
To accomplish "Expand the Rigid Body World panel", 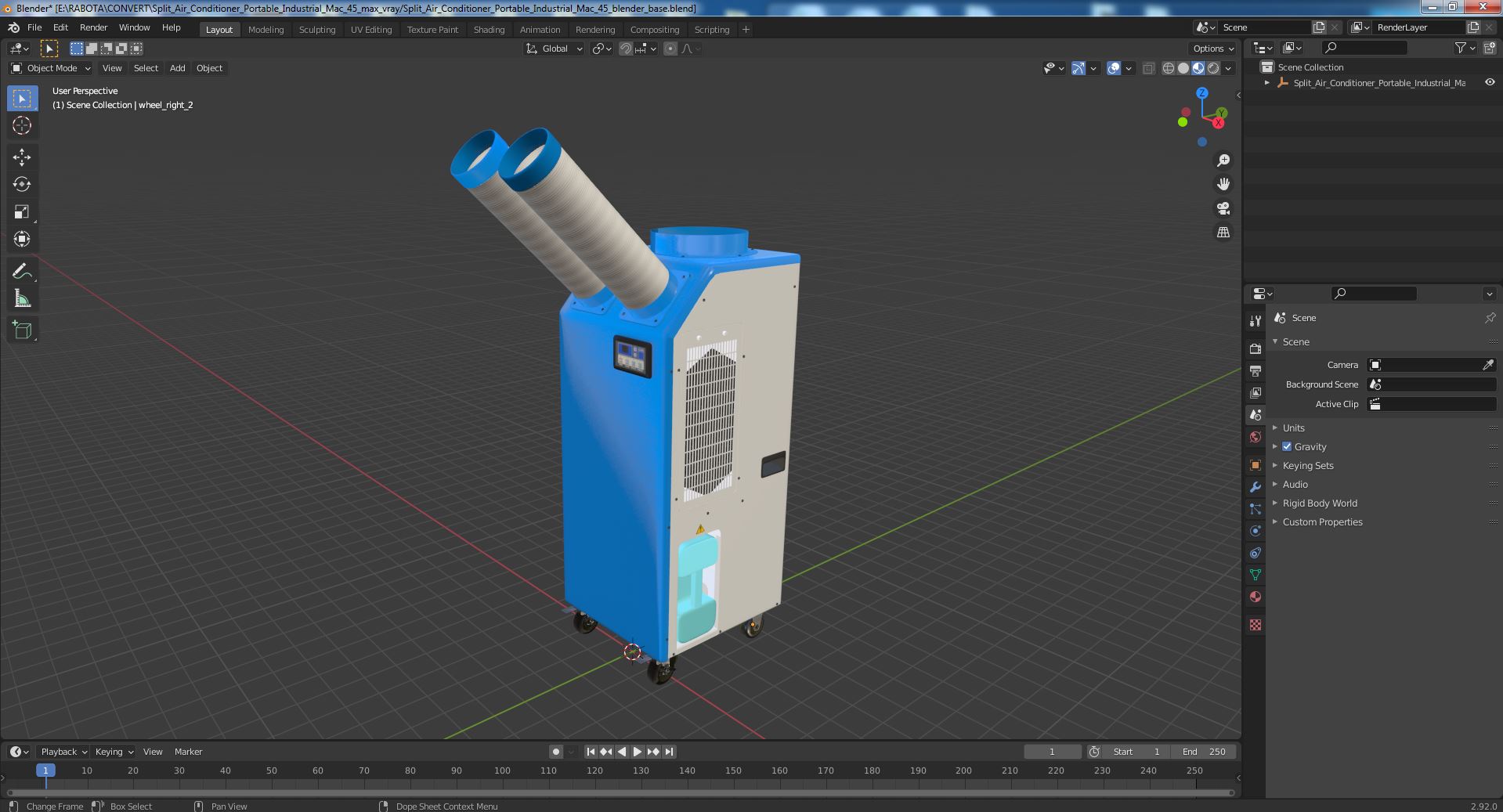I will [1320, 503].
